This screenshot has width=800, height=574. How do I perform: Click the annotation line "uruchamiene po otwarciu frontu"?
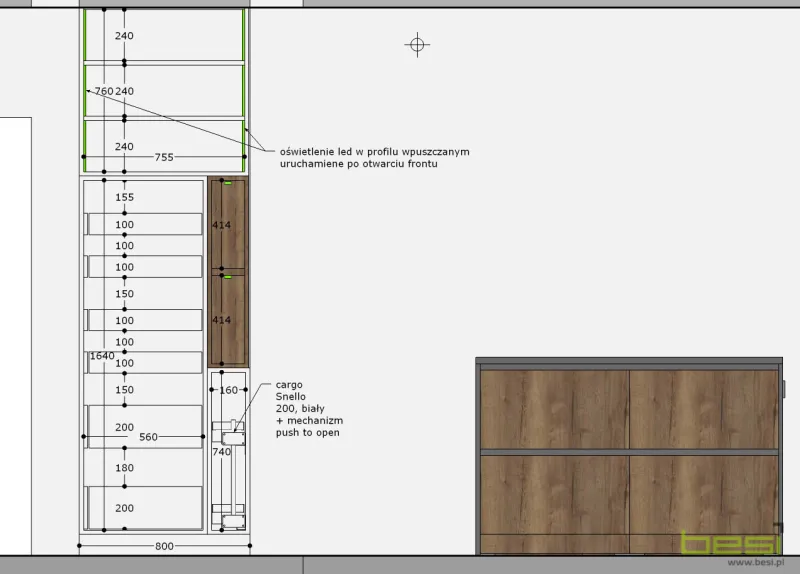[x=359, y=164]
